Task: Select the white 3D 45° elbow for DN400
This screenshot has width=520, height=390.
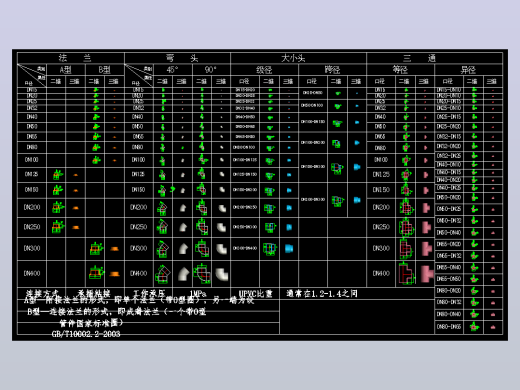Action: (183, 274)
